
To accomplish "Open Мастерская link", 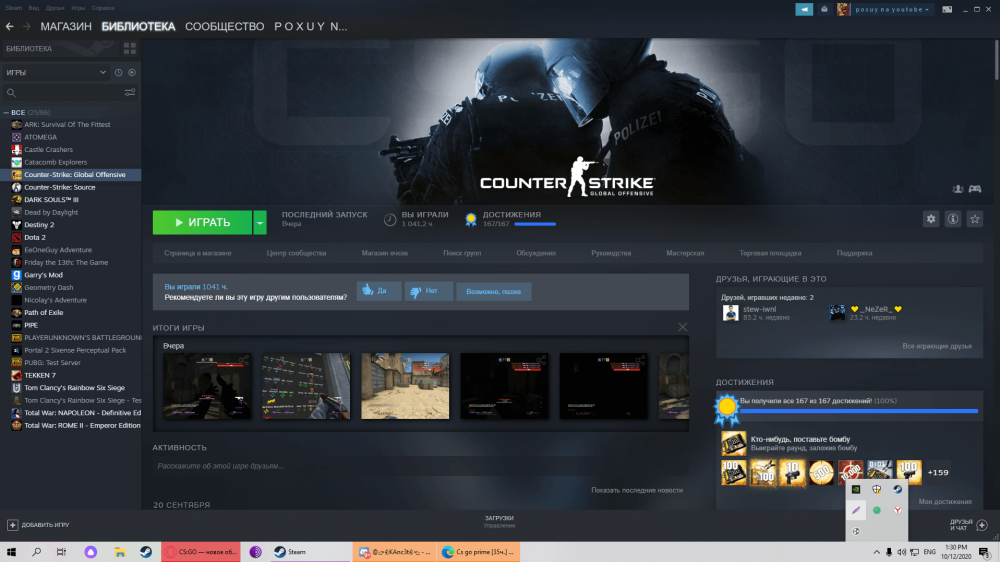I will (685, 253).
